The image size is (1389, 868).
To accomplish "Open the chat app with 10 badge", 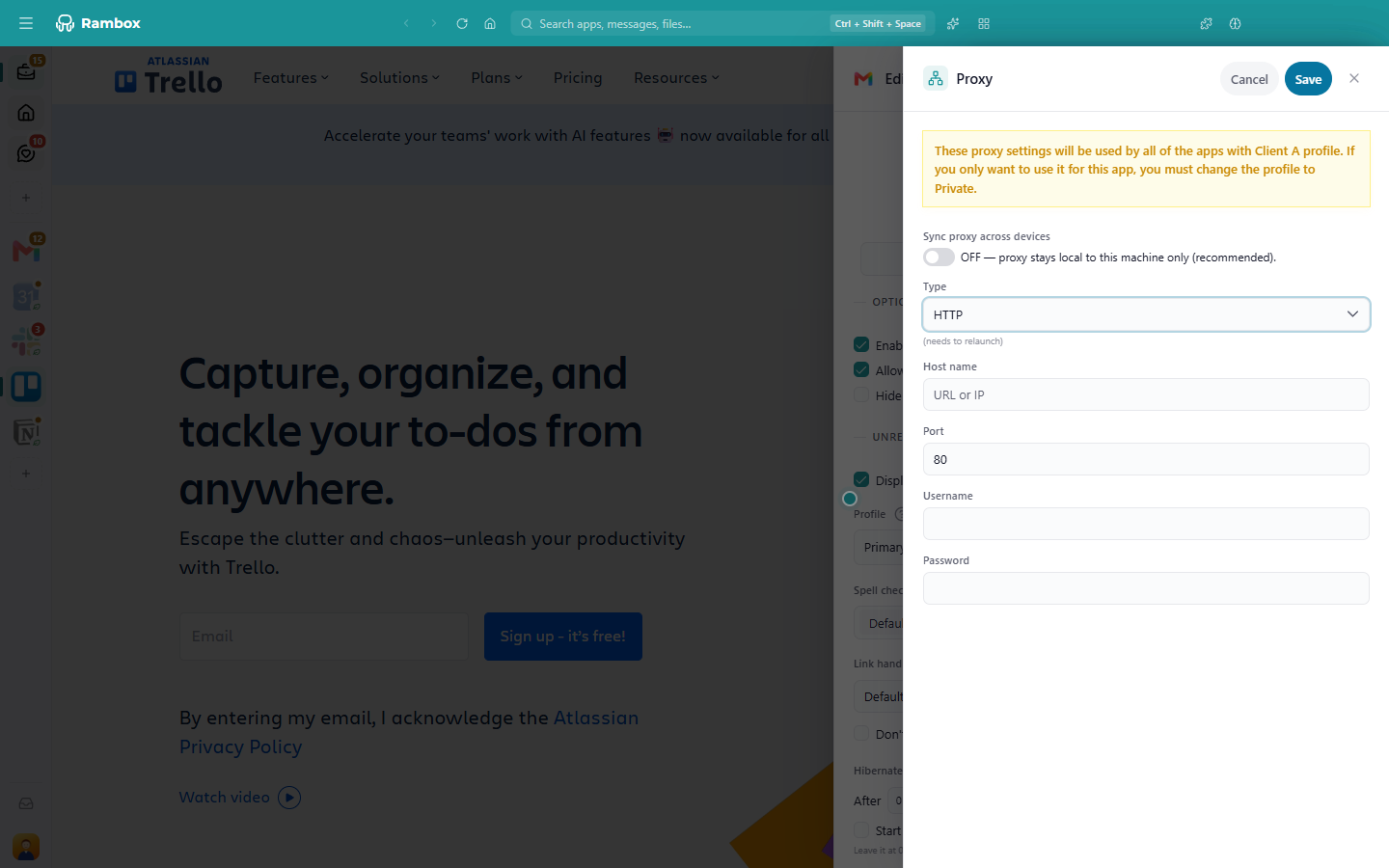I will coord(26,152).
